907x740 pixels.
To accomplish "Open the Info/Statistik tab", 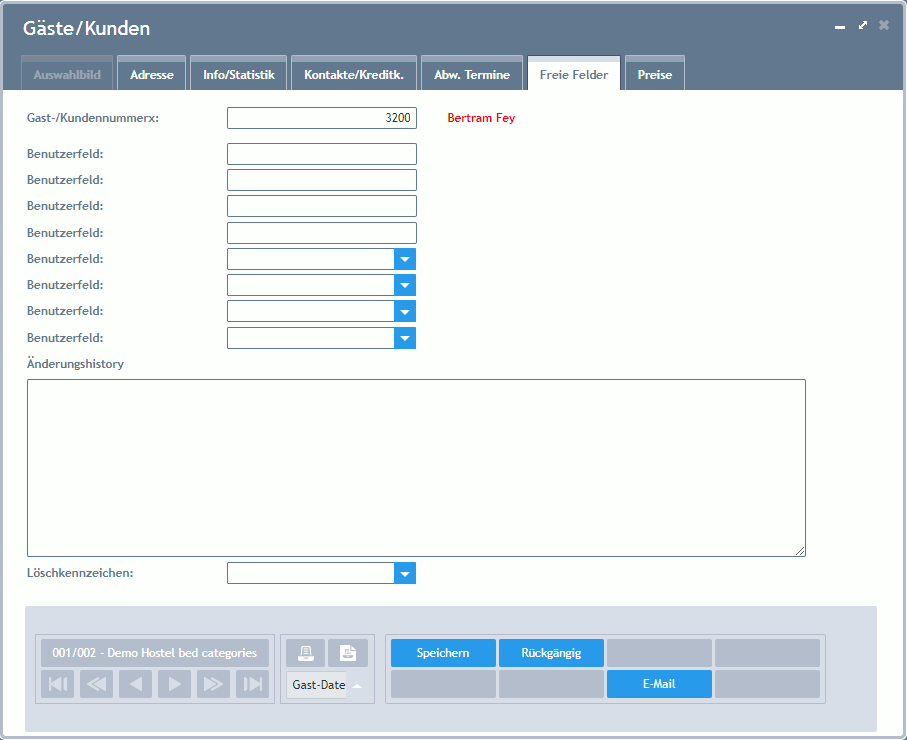I will 238,74.
